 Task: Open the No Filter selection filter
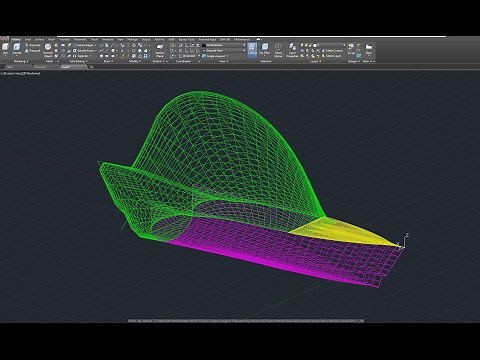pos(265,49)
